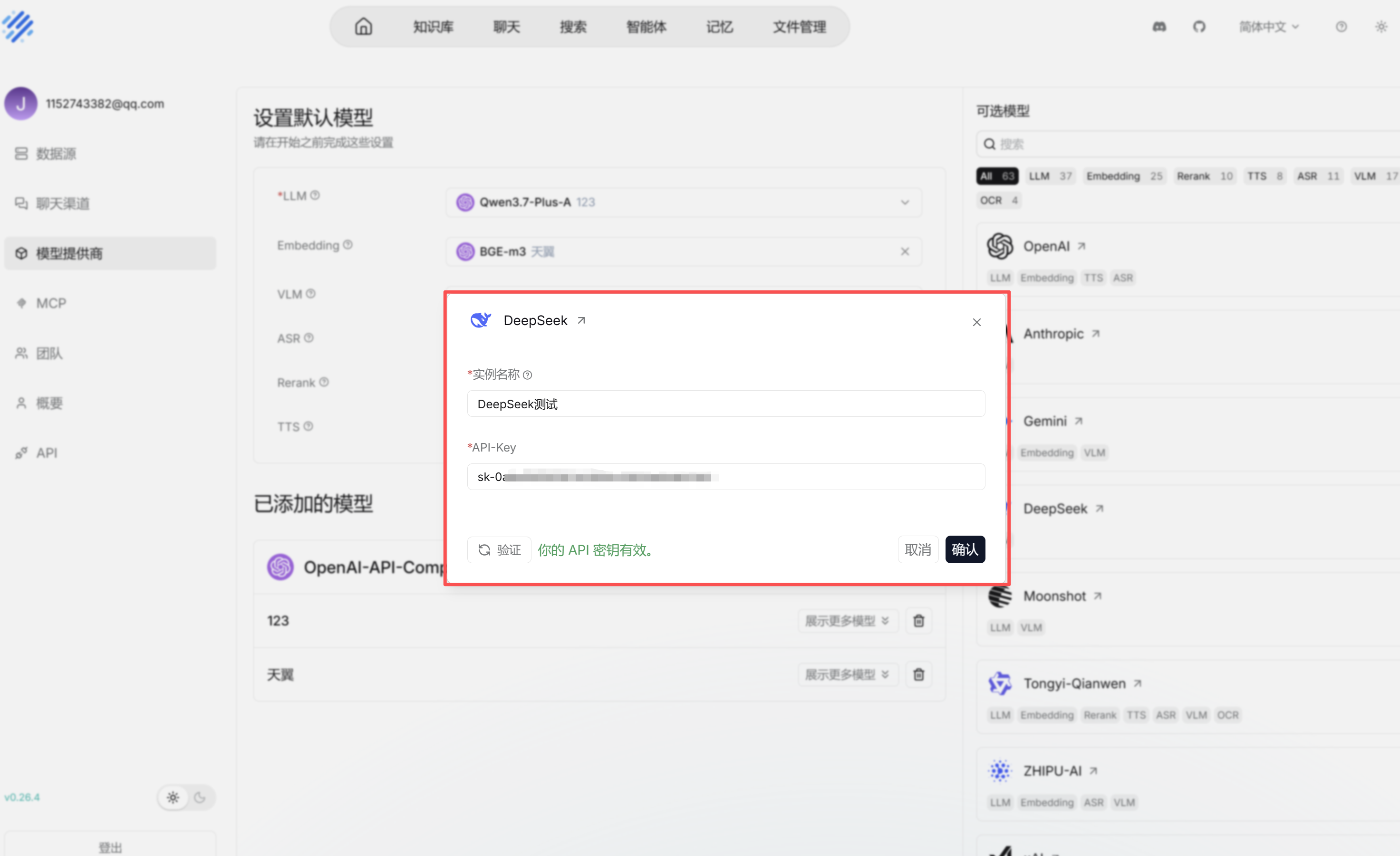This screenshot has width=1400, height=856.
Task: Delete the 123 model entry with trash icon
Action: point(918,620)
